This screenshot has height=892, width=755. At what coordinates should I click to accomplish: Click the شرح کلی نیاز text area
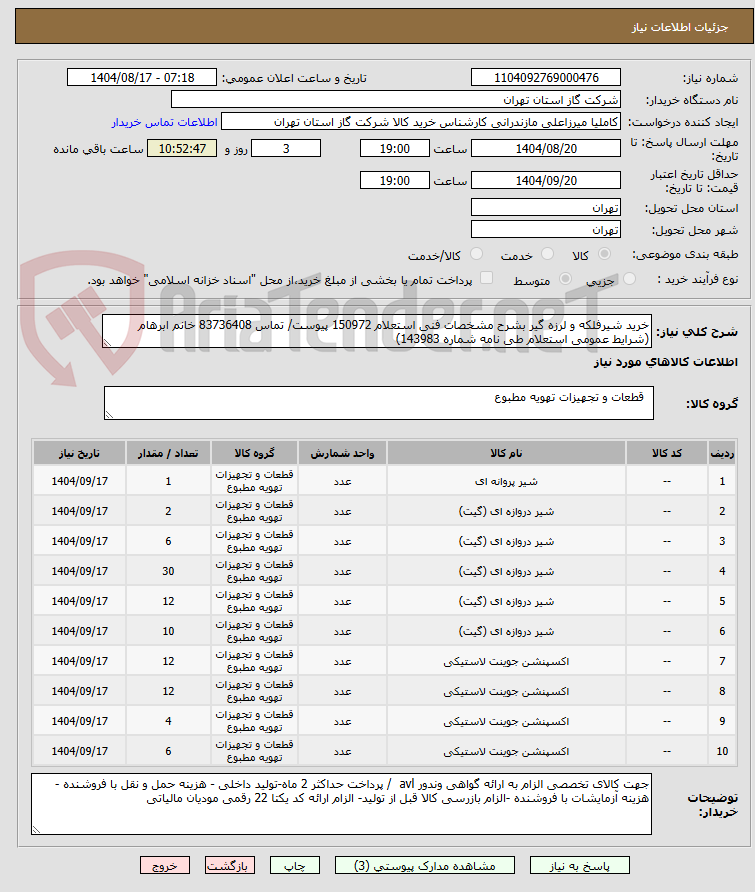(x=377, y=332)
